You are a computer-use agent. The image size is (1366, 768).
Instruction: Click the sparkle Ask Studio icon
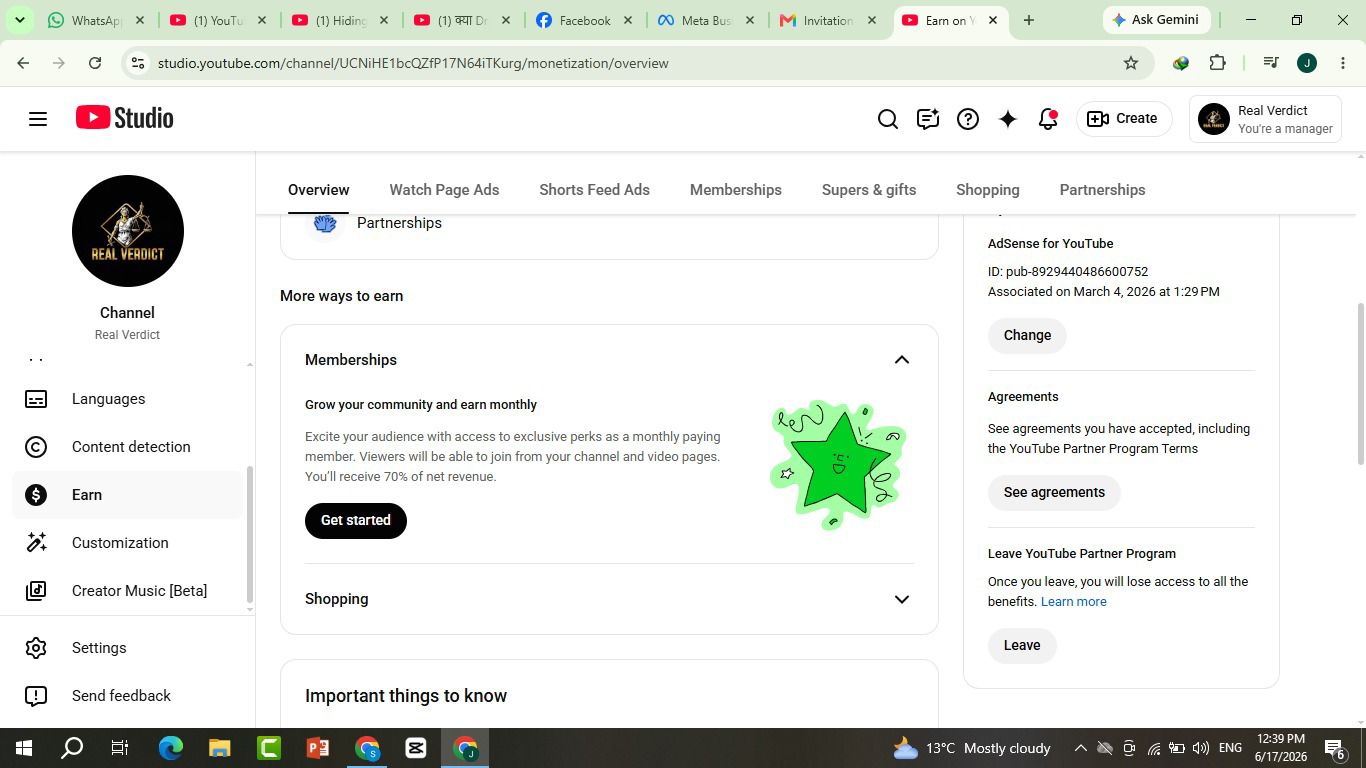point(1008,119)
